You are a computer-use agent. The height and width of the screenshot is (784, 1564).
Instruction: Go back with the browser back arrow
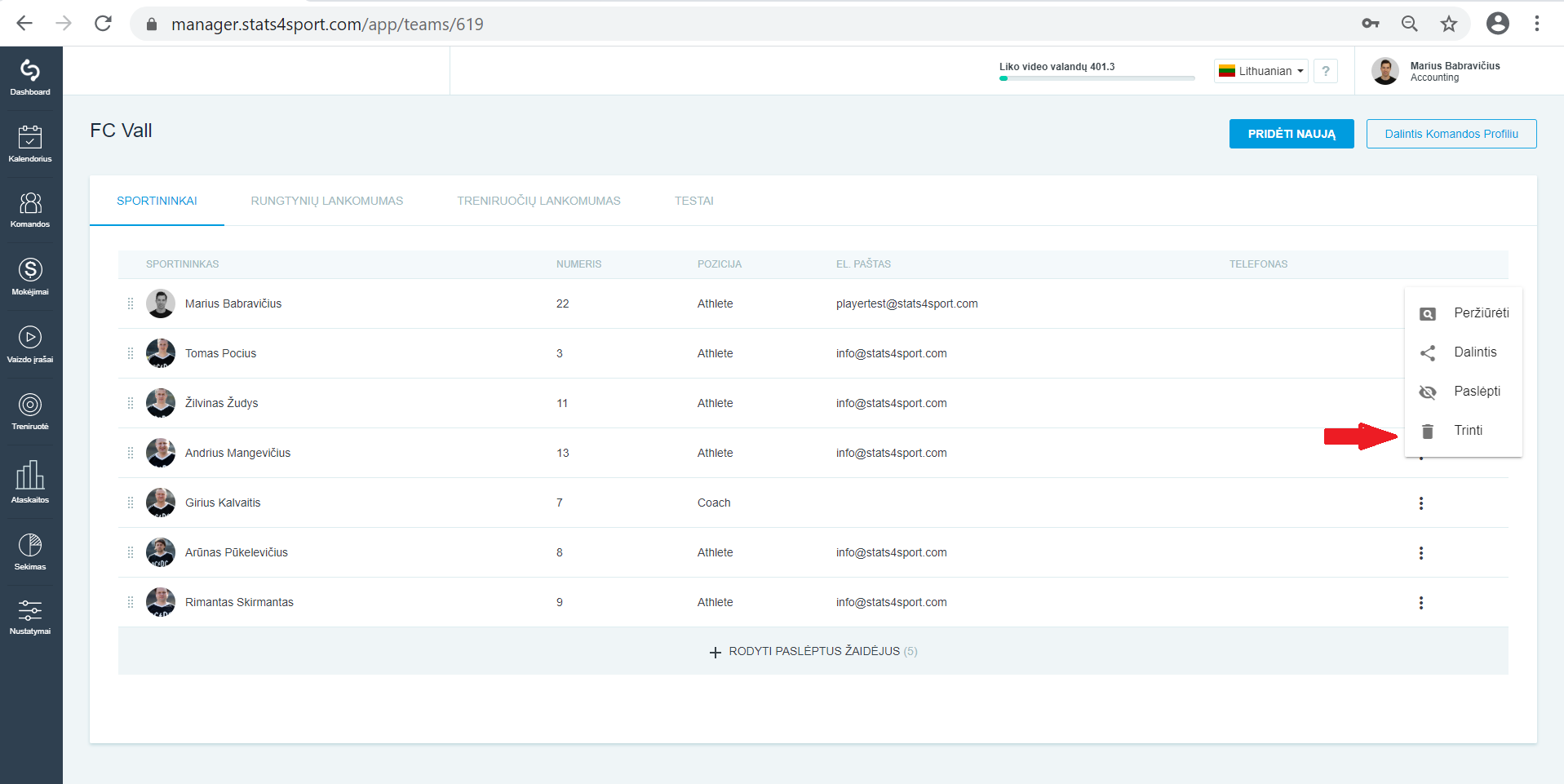24,24
